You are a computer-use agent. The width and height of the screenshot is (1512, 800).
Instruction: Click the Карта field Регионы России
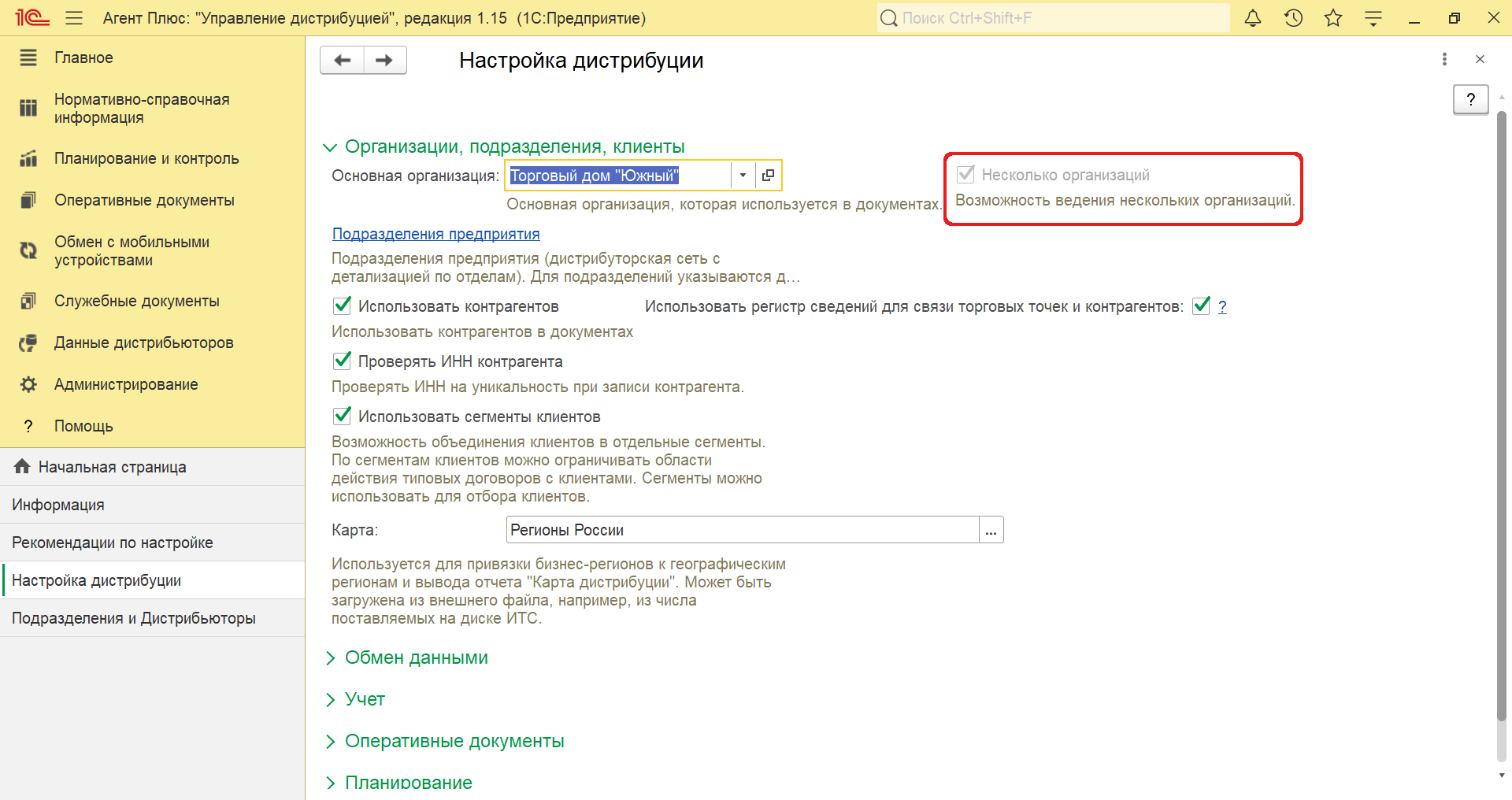pos(742,530)
